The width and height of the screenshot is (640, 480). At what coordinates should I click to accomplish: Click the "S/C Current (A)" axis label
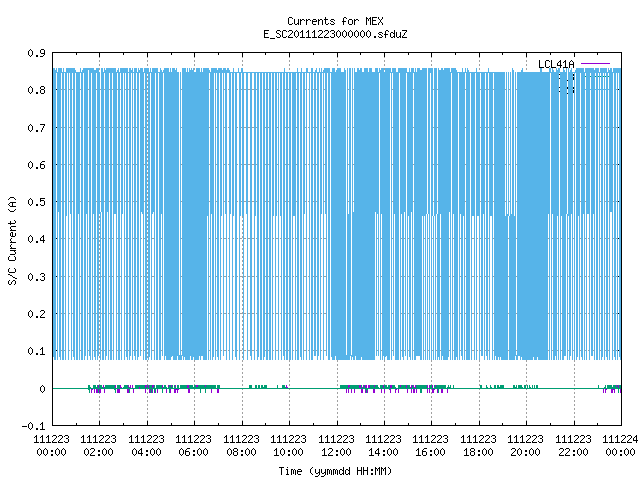click(13, 241)
